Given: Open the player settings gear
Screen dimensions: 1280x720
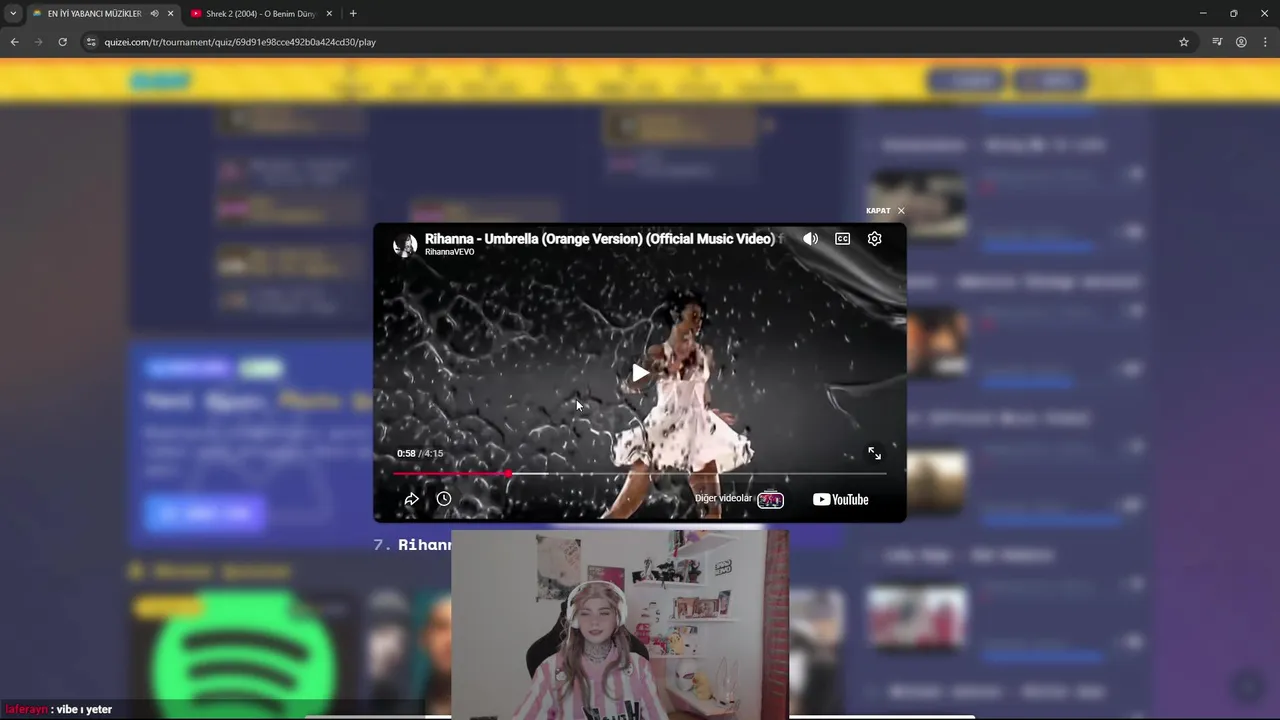Looking at the screenshot, I should coord(875,239).
